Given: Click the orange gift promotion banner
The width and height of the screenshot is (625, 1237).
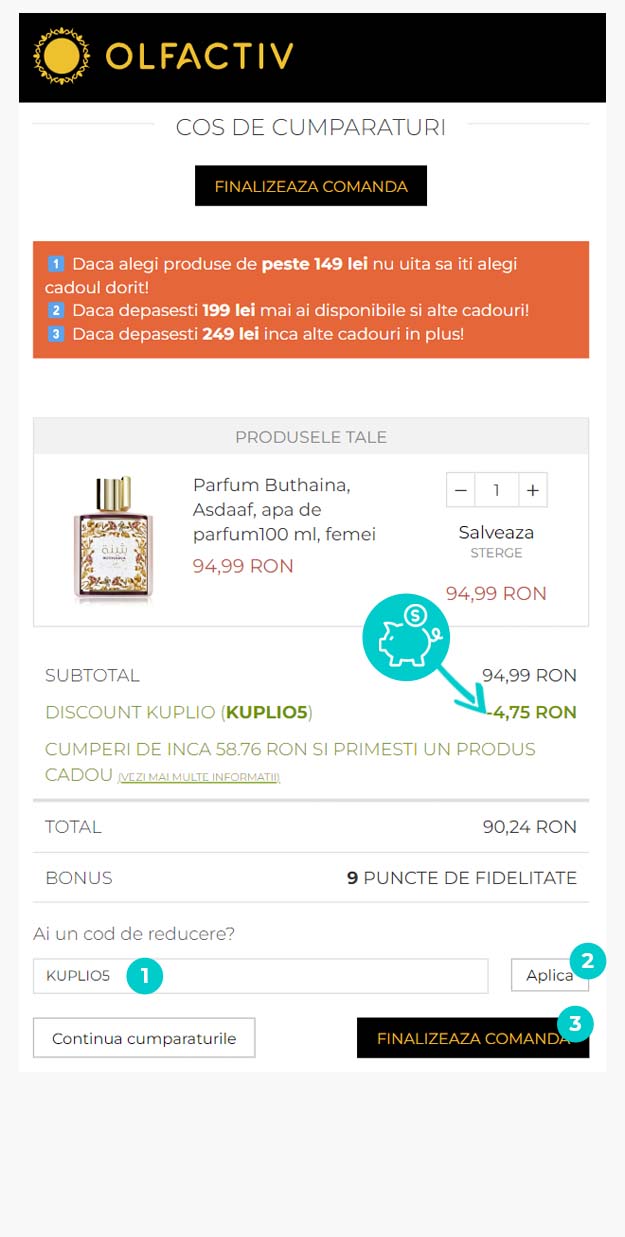Looking at the screenshot, I should click(x=311, y=299).
